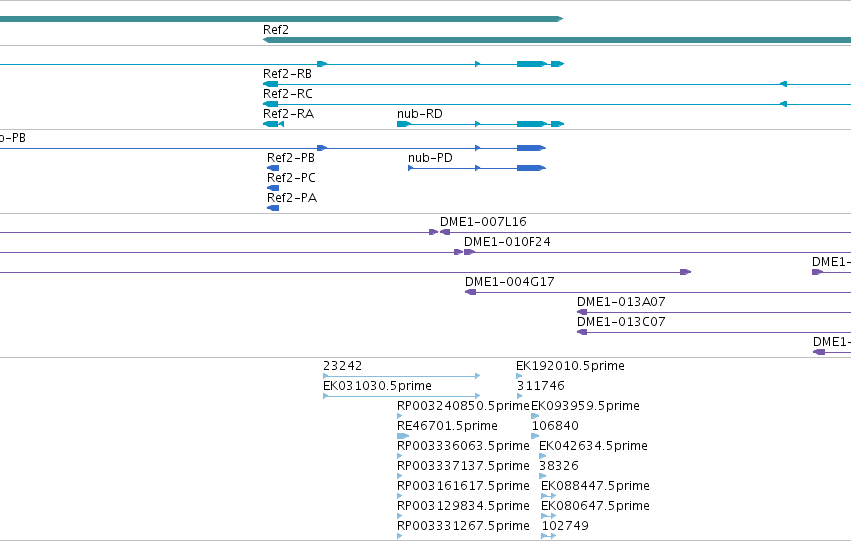Select the RP003331267.5prime EST label

[463, 527]
